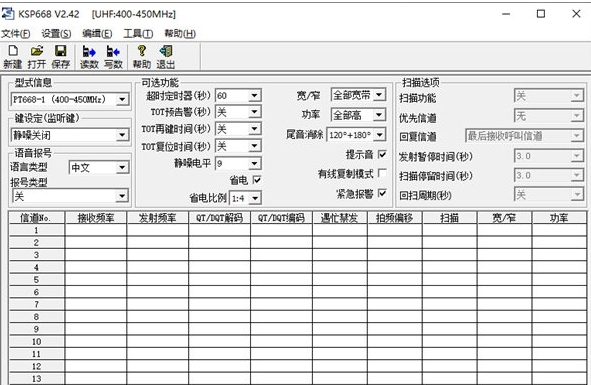Viewport: 591px width, 385px height.
Task: Open the 编辑(E) menu
Action: [x=97, y=34]
